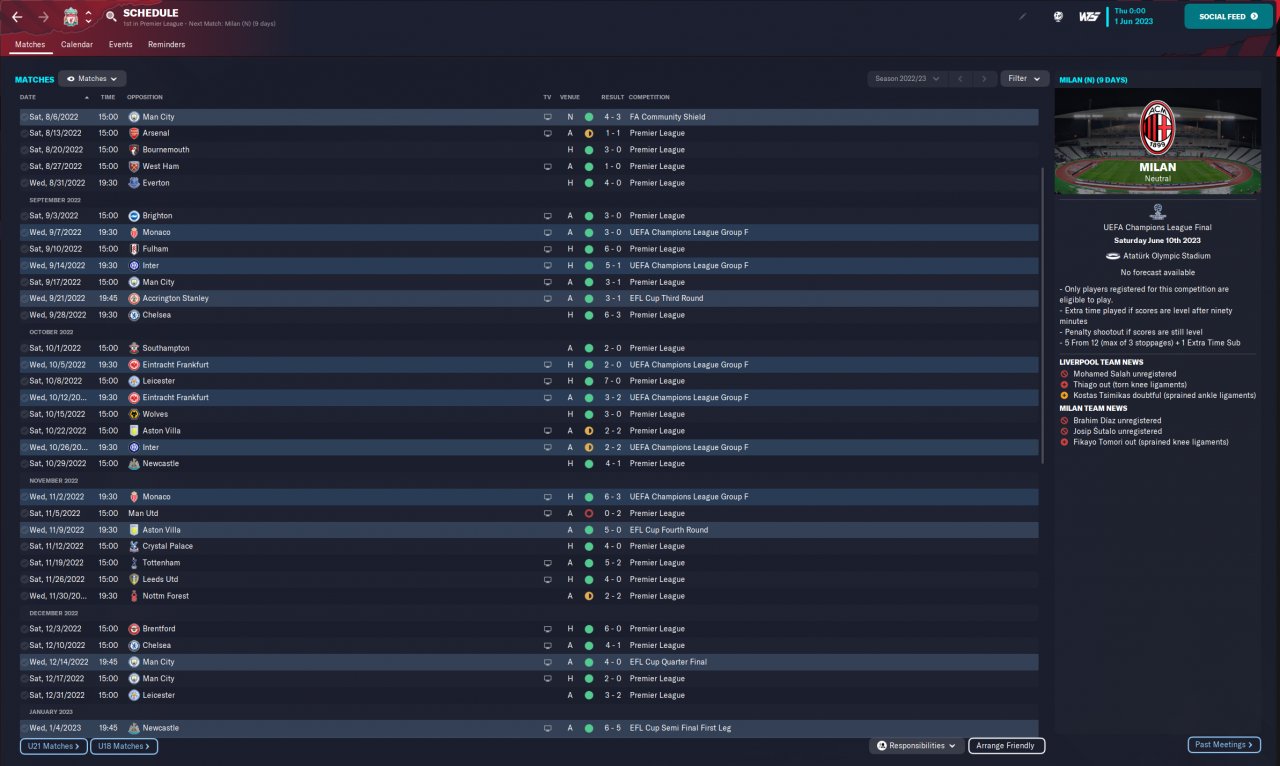Click the Bournemouth club crest
The width and height of the screenshot is (1280, 766).
pyautogui.click(x=134, y=150)
